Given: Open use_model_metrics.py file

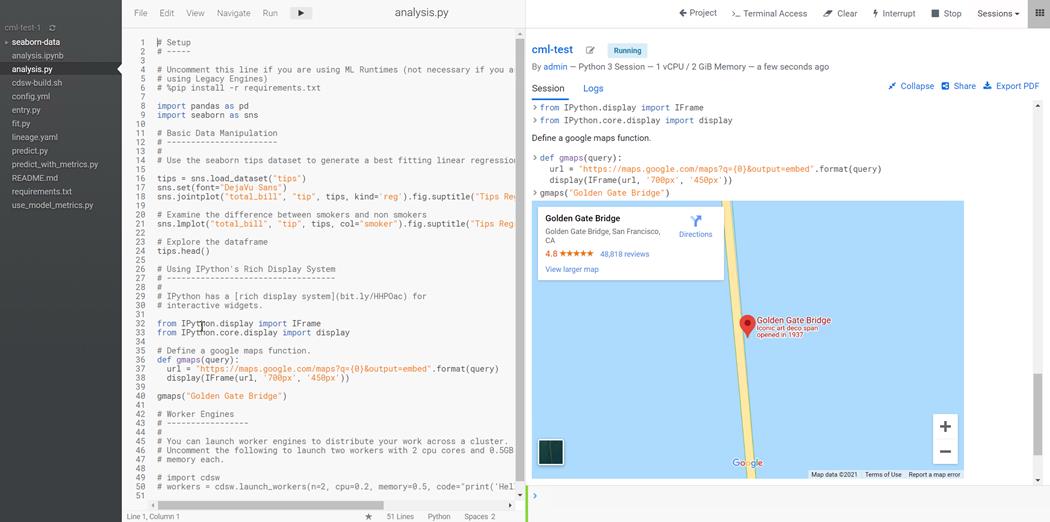Looking at the screenshot, I should click(52, 205).
